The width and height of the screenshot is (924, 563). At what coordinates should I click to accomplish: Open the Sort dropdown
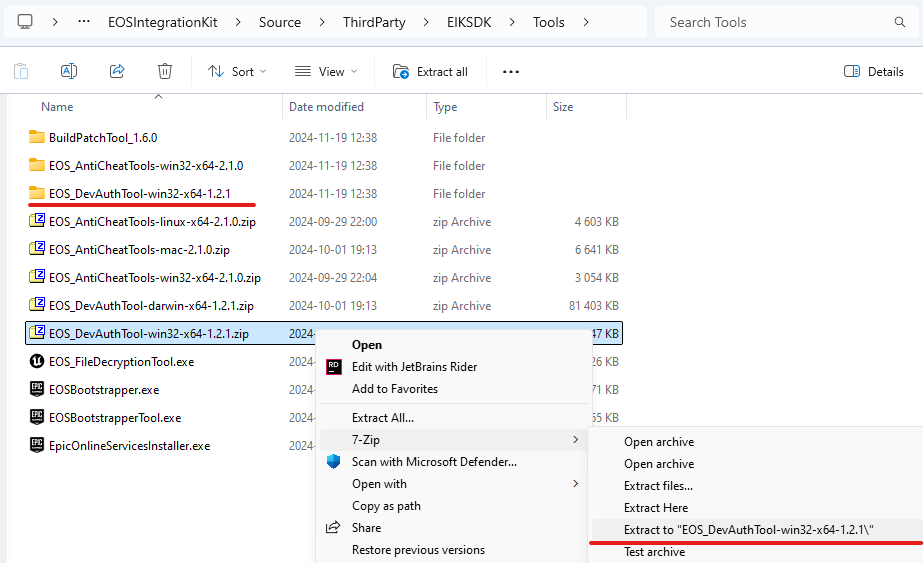click(x=237, y=72)
